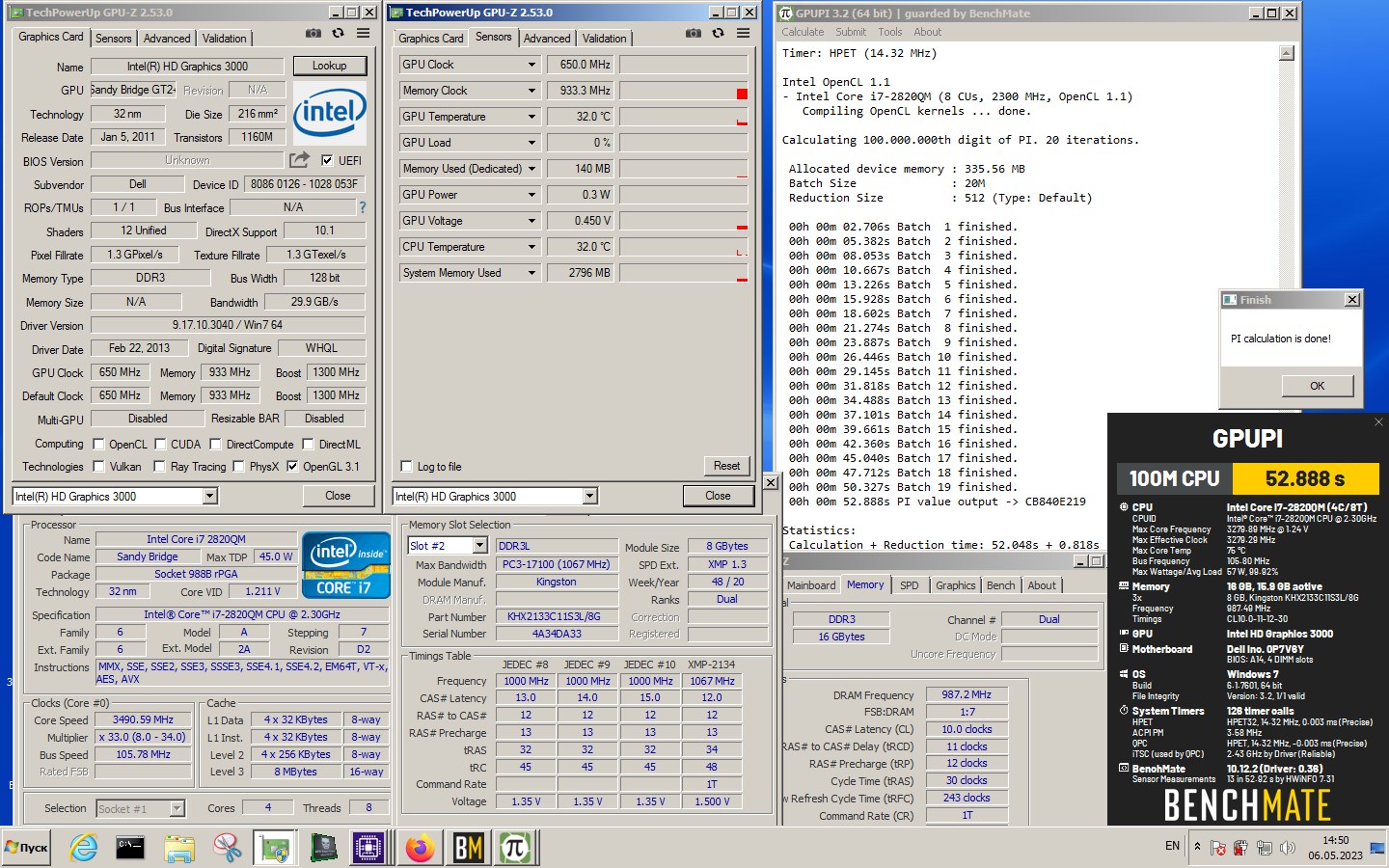Toggle PhysX checkbox
Viewport: 1389px width, 868px height.
click(238, 466)
